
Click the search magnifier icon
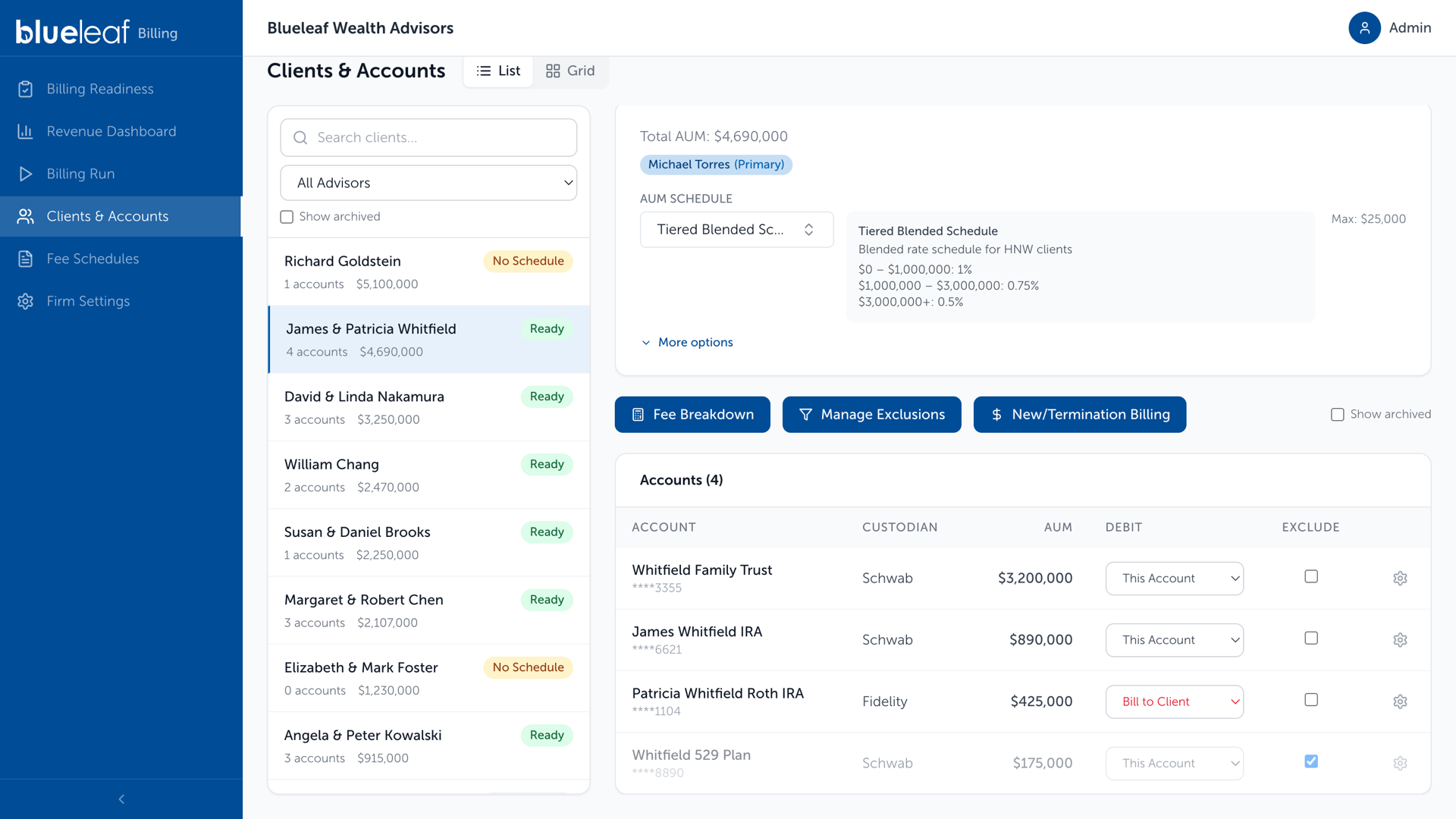(x=300, y=137)
